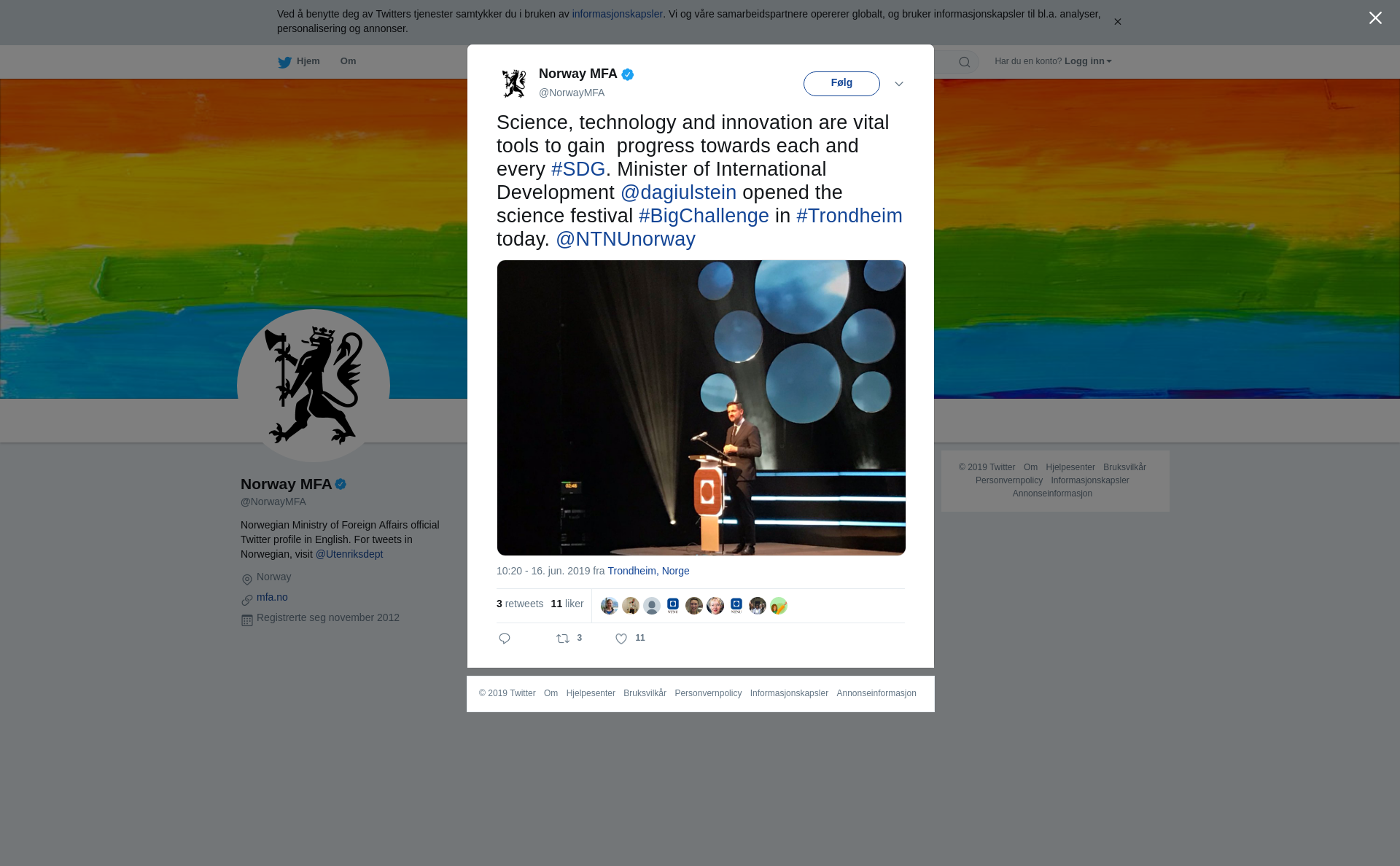This screenshot has width=1400, height=866.
Task: Open the tweet's stage photo
Action: tap(701, 407)
